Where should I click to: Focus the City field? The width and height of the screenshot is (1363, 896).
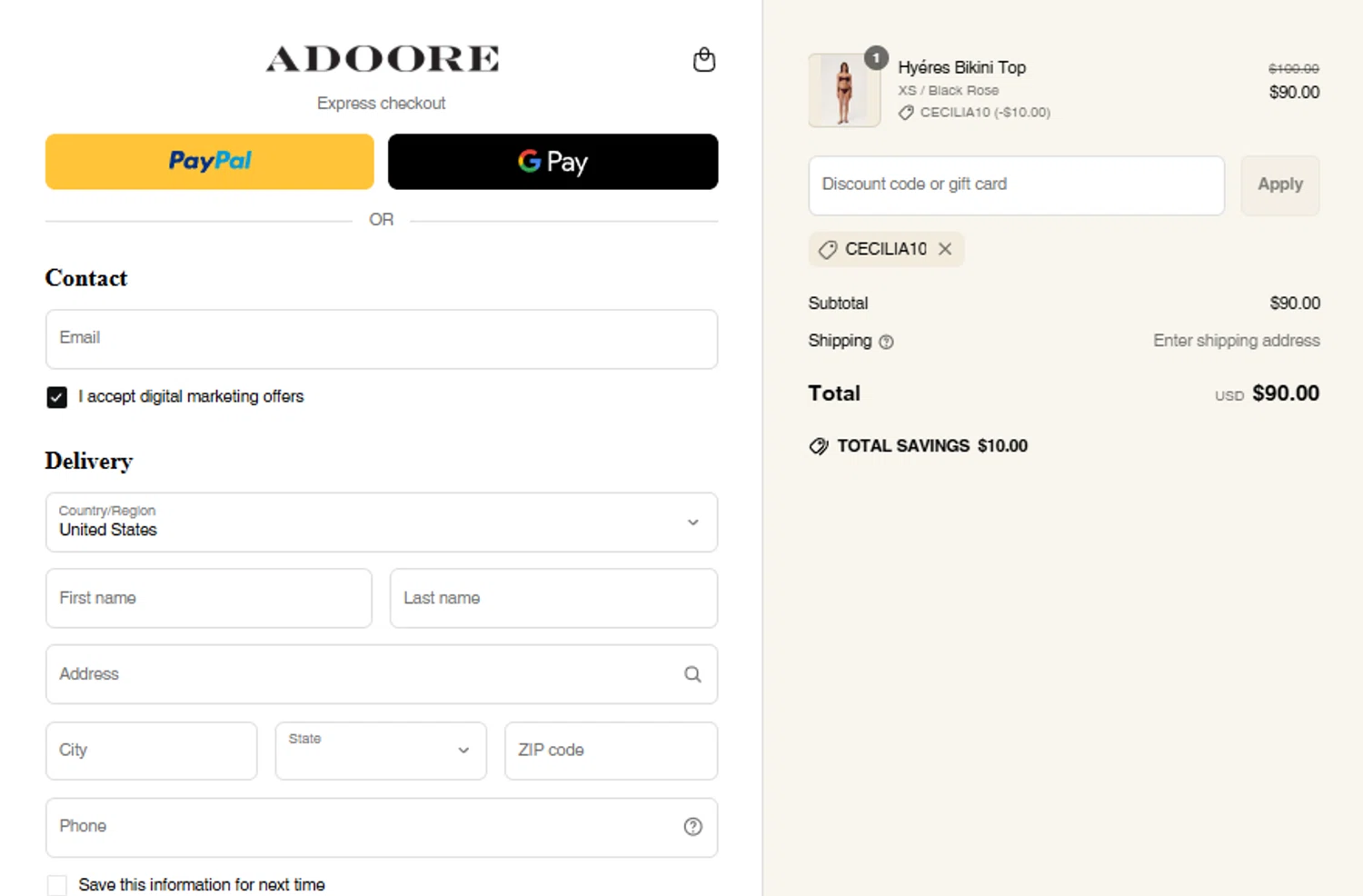point(152,751)
